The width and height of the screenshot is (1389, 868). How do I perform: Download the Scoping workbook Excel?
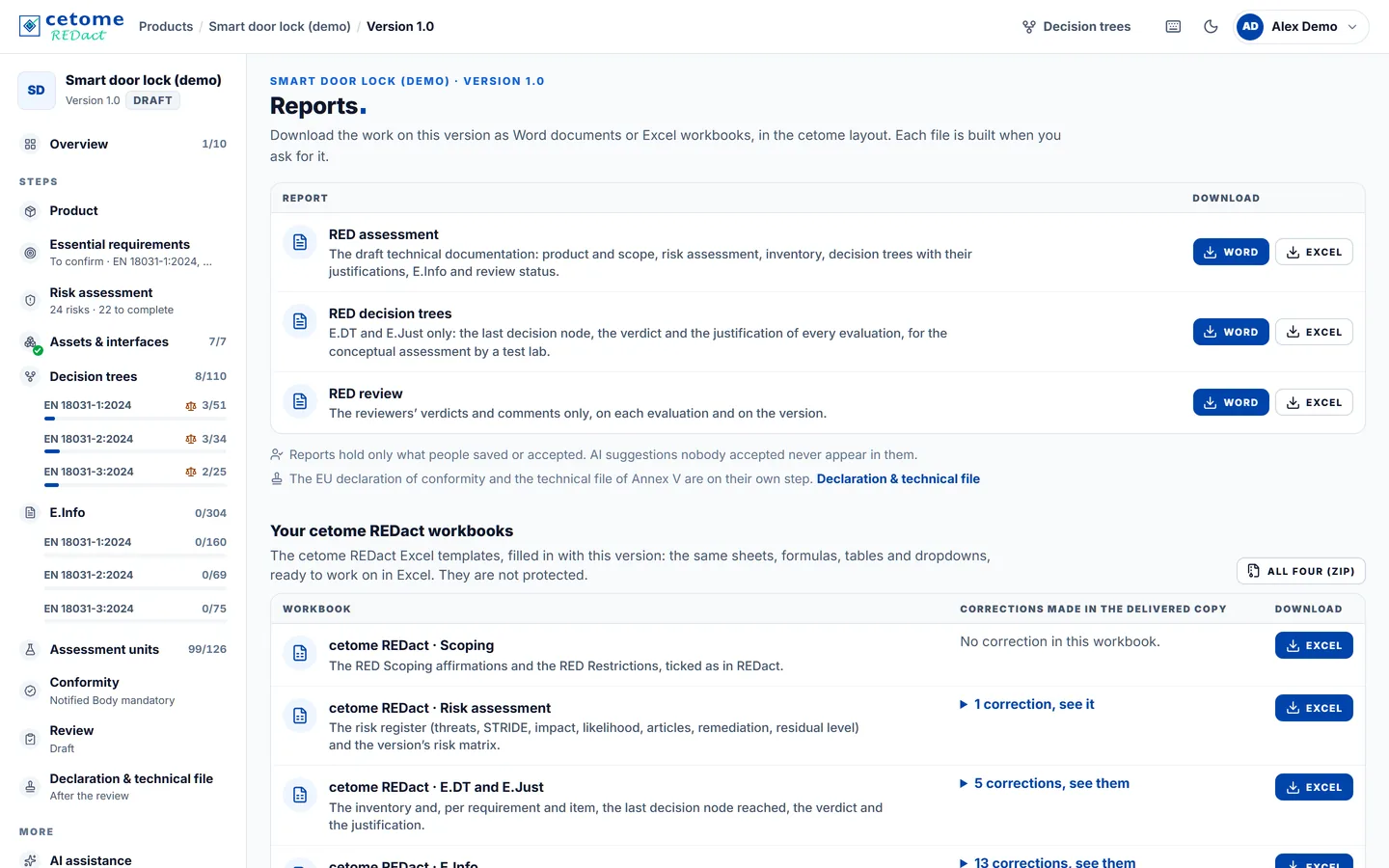pyautogui.click(x=1314, y=645)
